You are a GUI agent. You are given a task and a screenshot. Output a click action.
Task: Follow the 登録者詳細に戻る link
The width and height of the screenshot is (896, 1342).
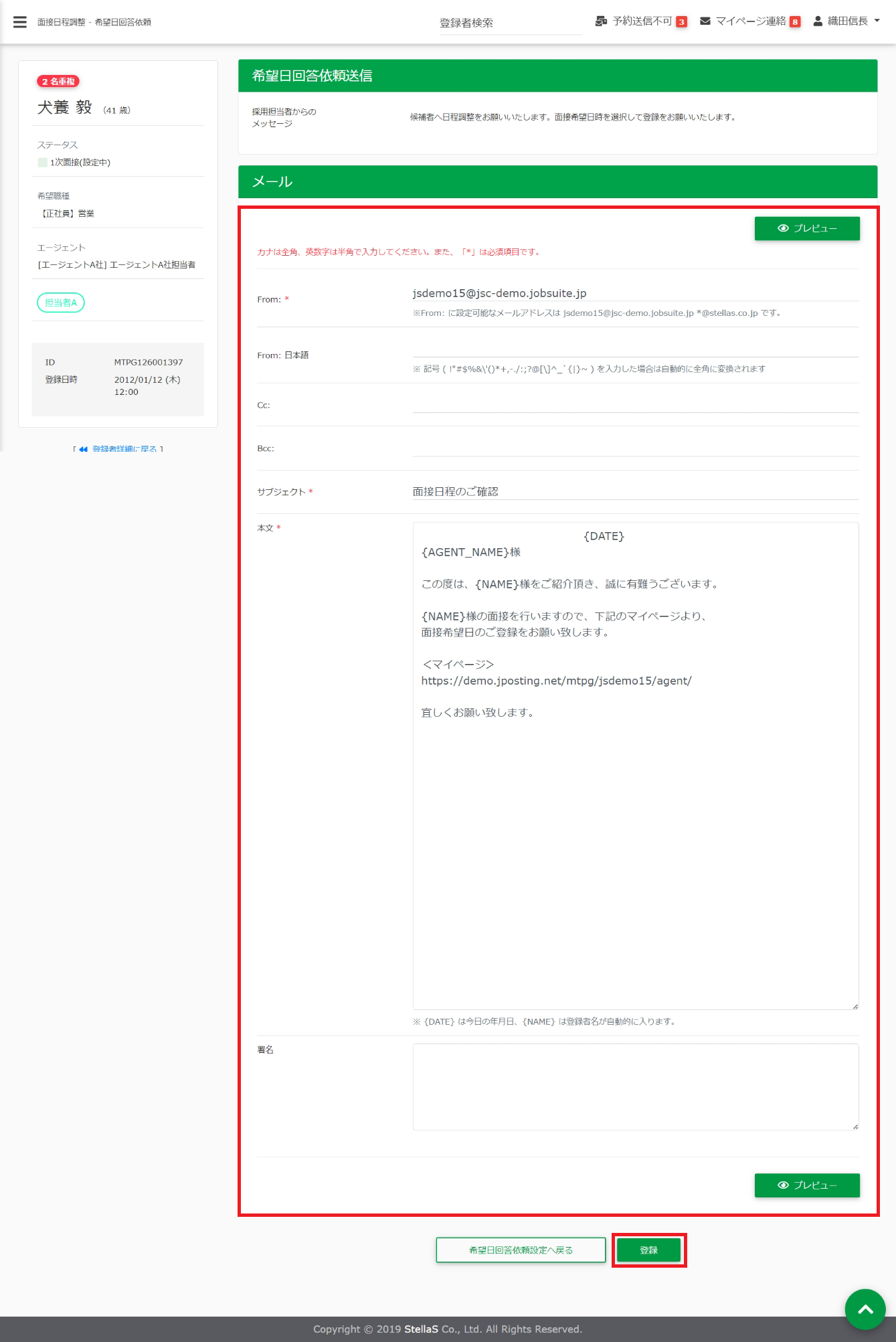coord(124,449)
